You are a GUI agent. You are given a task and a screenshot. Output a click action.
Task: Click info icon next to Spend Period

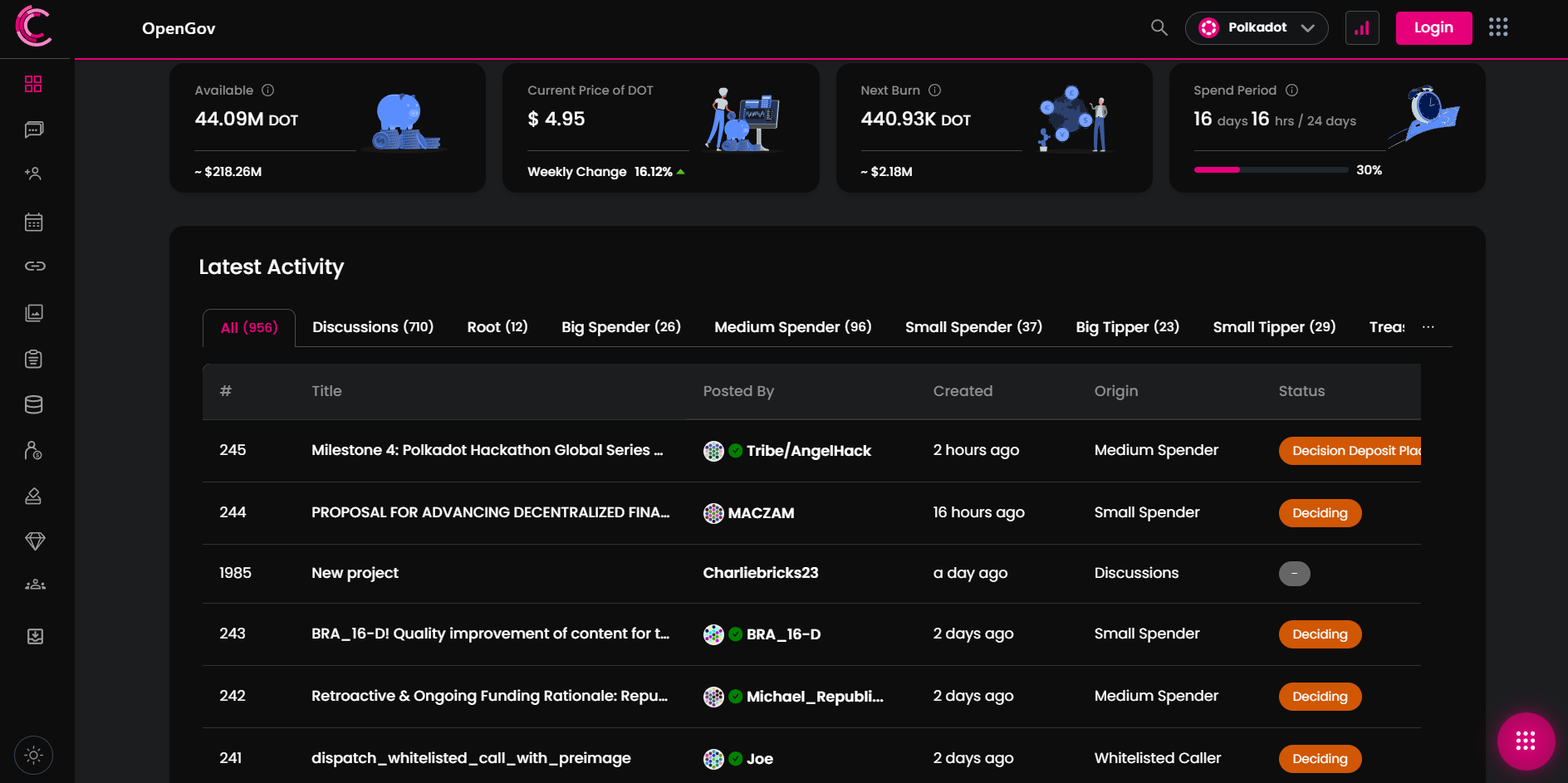tap(1291, 90)
